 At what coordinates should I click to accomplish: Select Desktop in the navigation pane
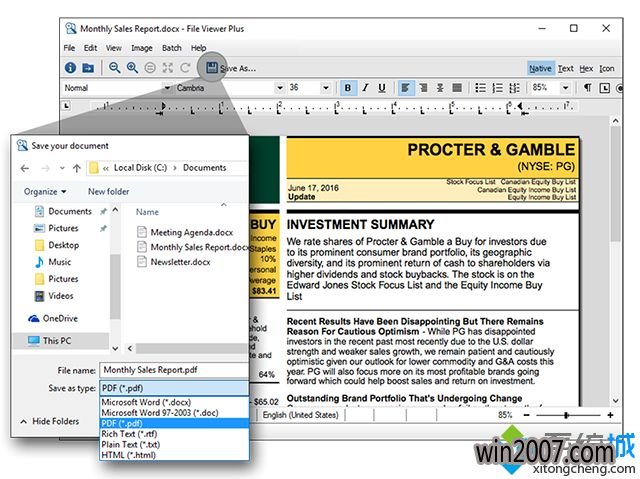[57, 245]
